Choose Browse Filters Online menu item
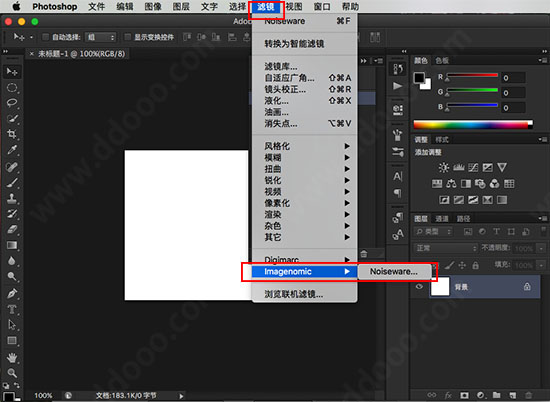Viewport: 550px width, 402px height. 304,294
